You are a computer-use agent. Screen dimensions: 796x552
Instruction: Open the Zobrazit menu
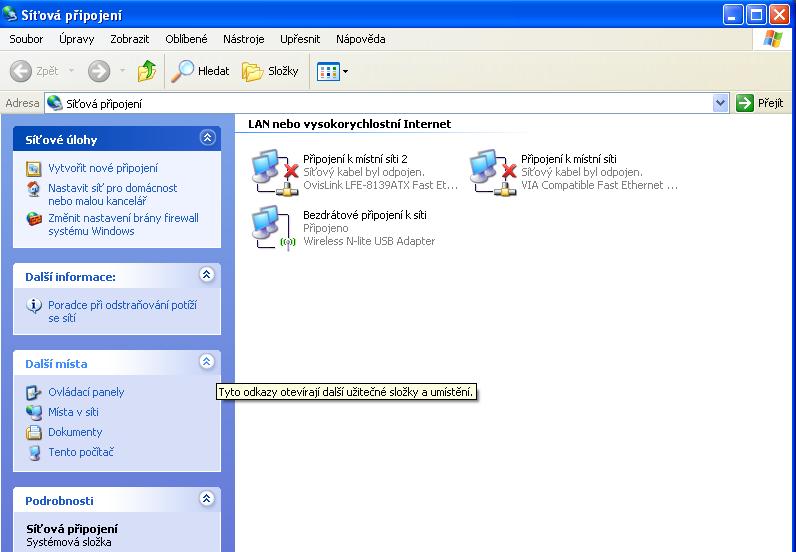(x=130, y=39)
